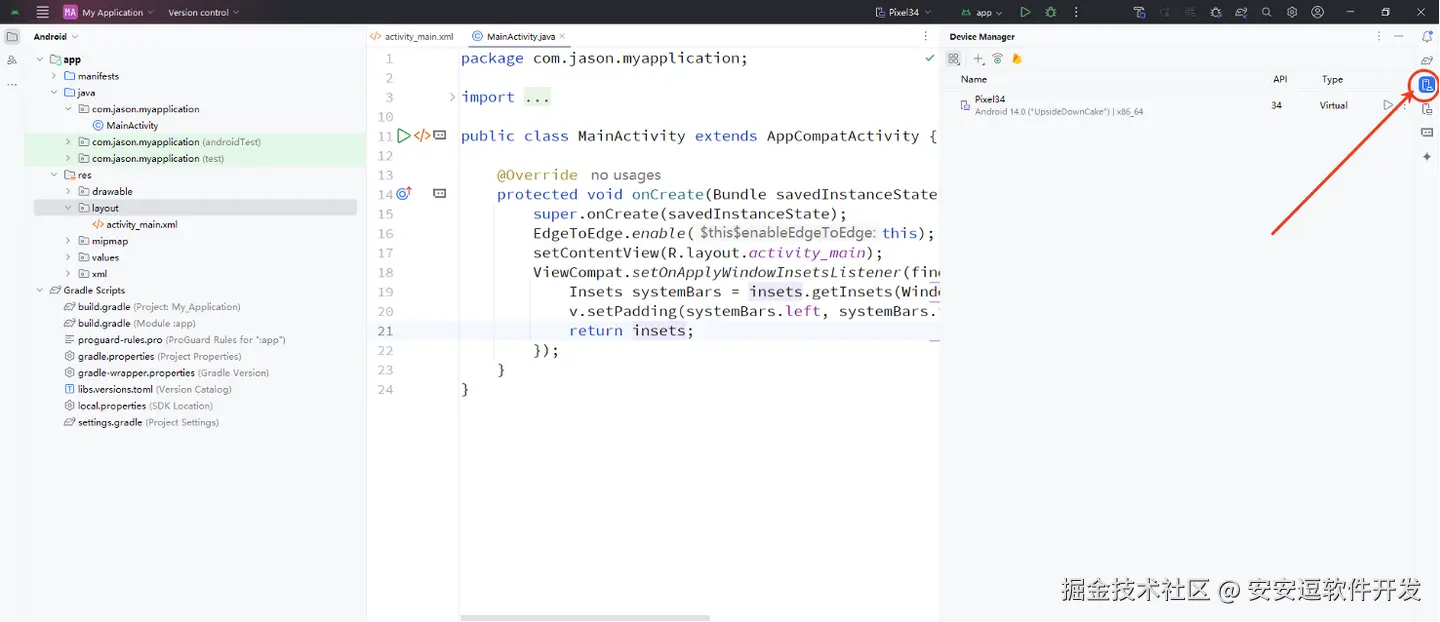Open Pixel34 device selector dropdown
Image resolution: width=1440 pixels, height=622 pixels.
coord(903,12)
